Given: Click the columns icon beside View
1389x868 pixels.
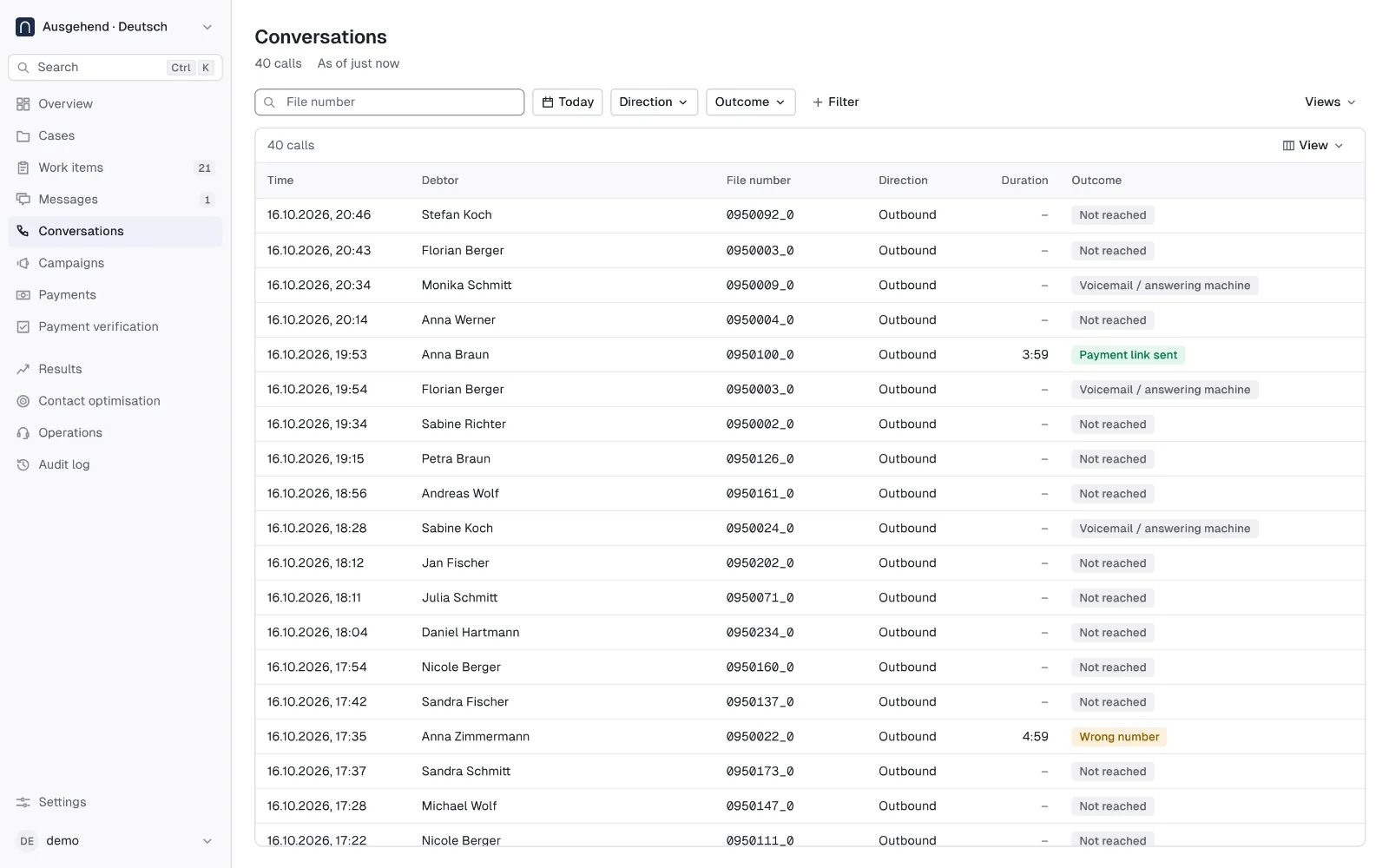Looking at the screenshot, I should (x=1288, y=146).
